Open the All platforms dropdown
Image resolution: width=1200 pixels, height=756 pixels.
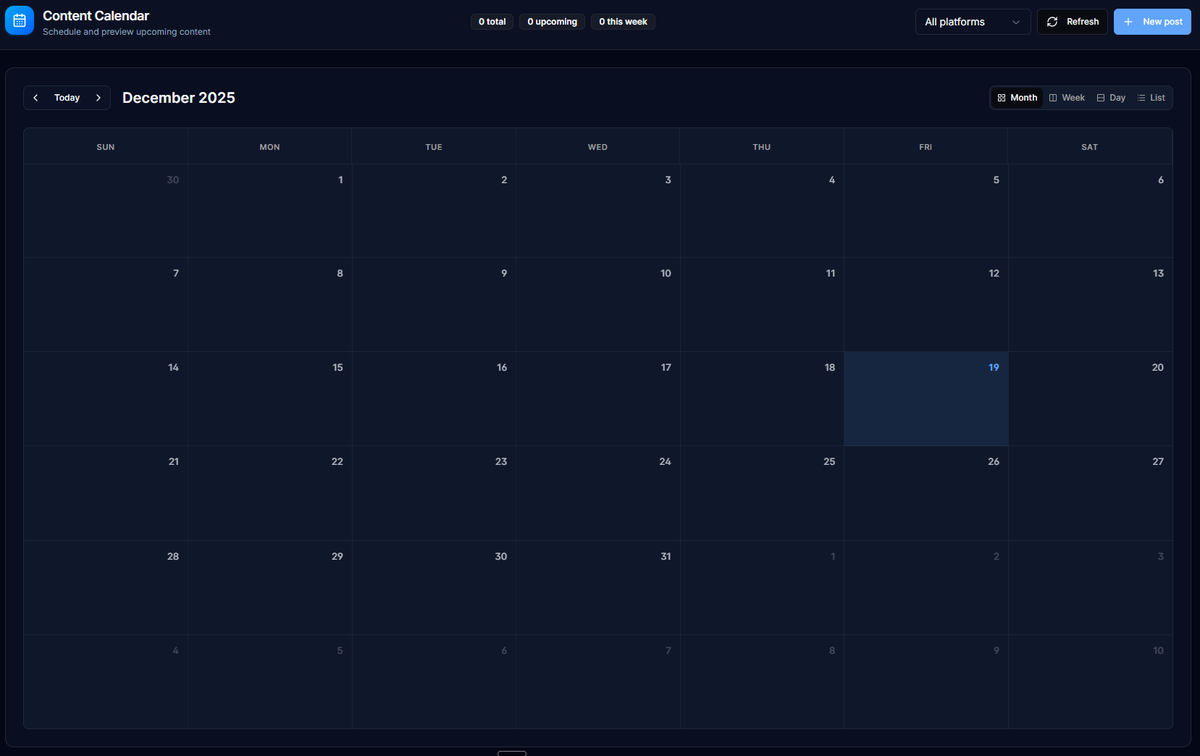tap(973, 22)
